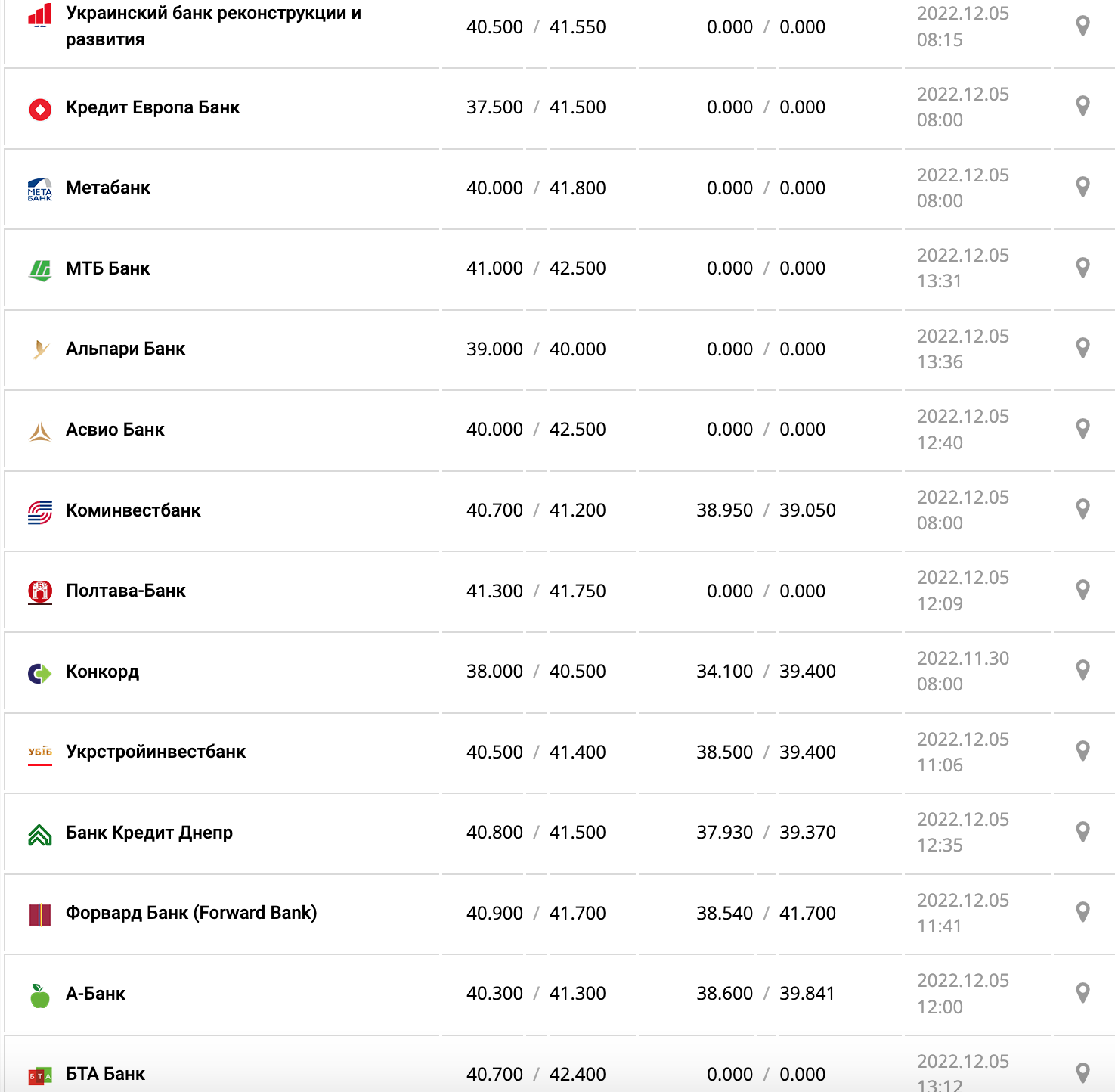Screen dimensions: 1115x1092
Task: Open location pin for Метабанк row
Action: pyautogui.click(x=1082, y=187)
